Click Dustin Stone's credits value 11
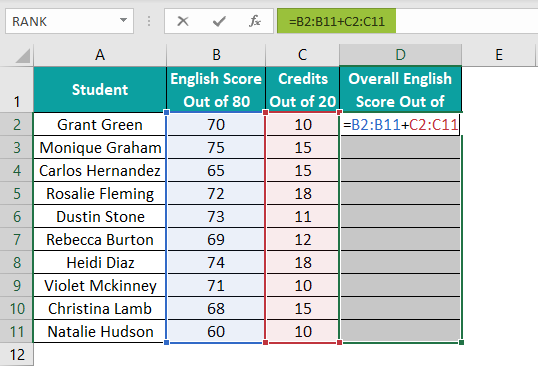Viewport: 538px width, 366px height. coord(302,216)
